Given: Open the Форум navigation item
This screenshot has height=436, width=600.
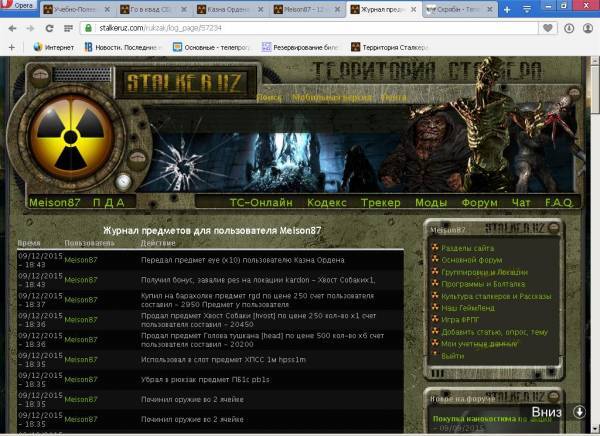Looking at the screenshot, I should pyautogui.click(x=479, y=202).
